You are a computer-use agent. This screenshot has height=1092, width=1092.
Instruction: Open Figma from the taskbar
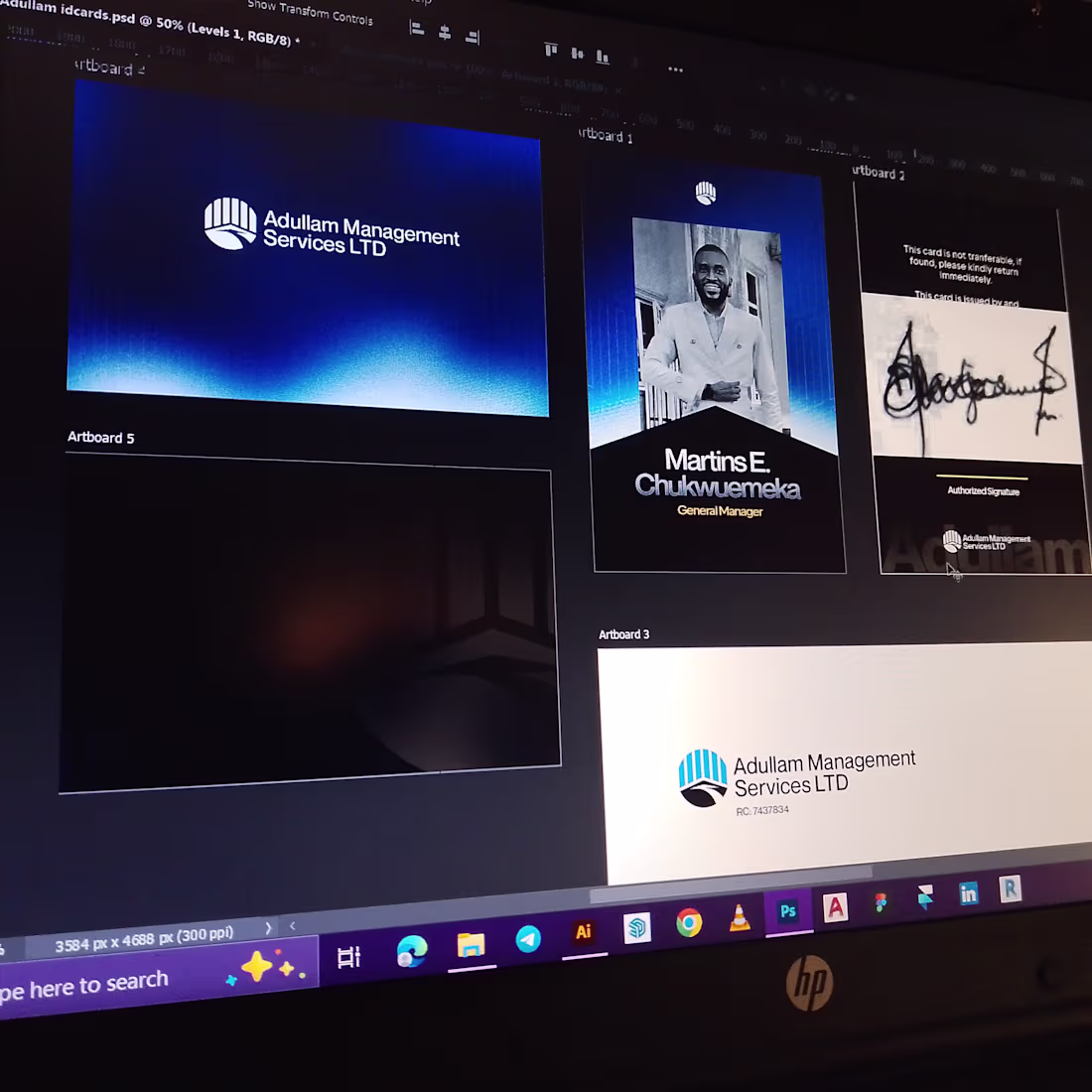(x=881, y=902)
